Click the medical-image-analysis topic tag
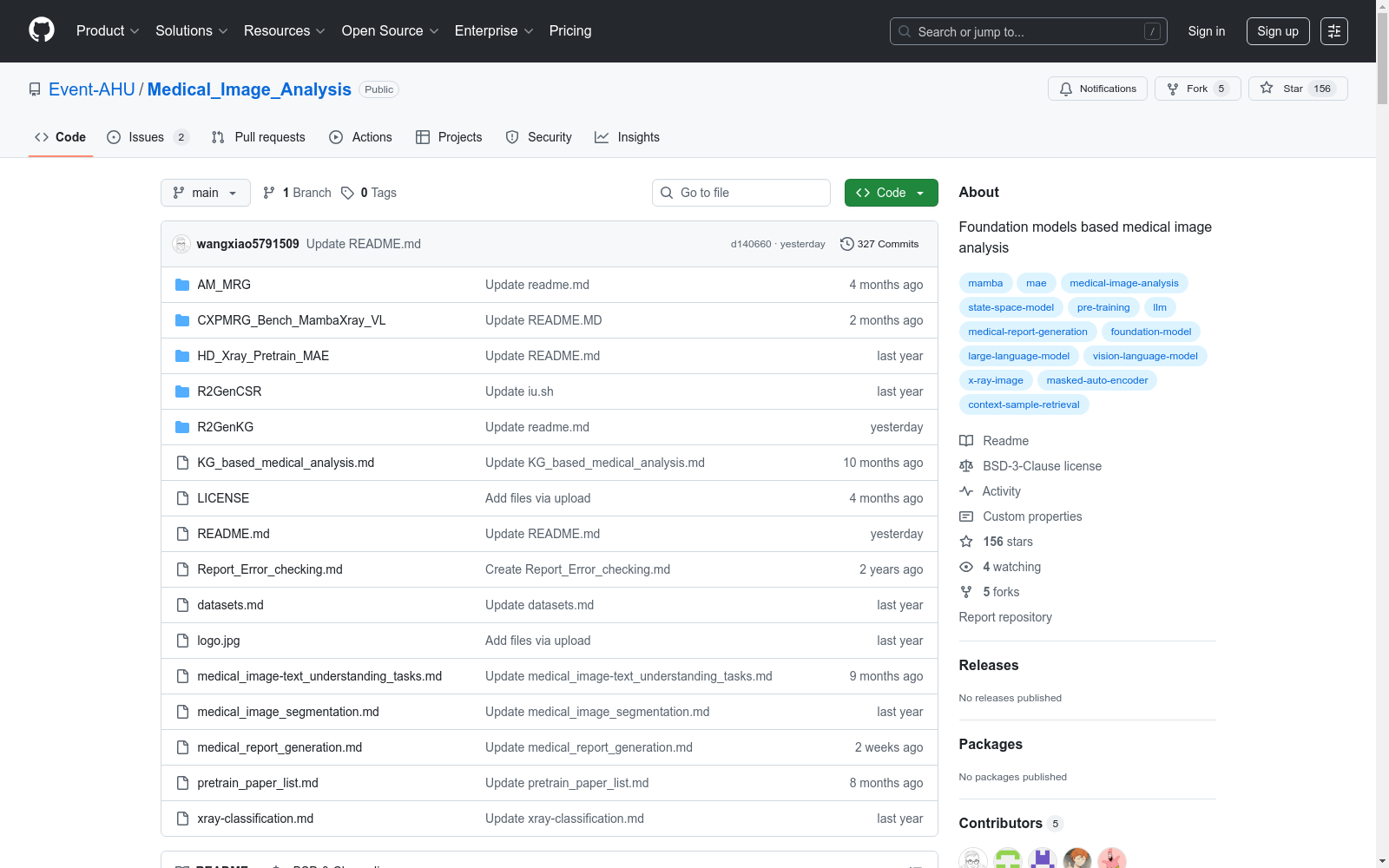 point(1124,283)
